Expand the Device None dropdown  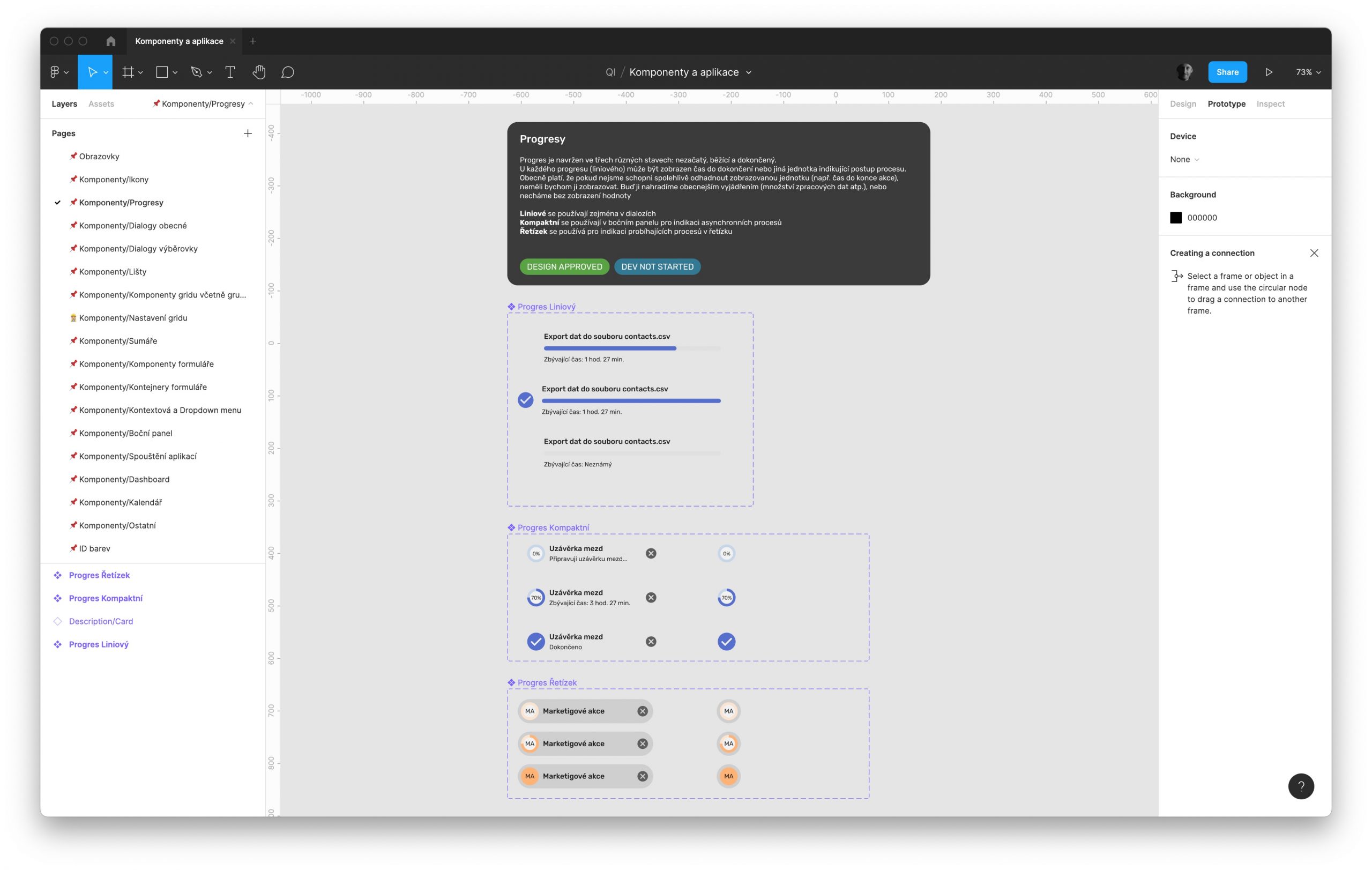1184,160
